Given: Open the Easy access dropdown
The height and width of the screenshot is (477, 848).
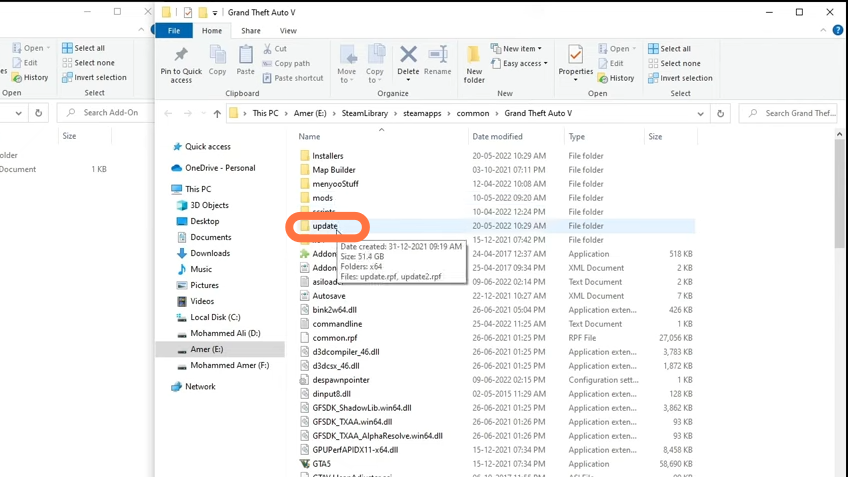Looking at the screenshot, I should (519, 63).
